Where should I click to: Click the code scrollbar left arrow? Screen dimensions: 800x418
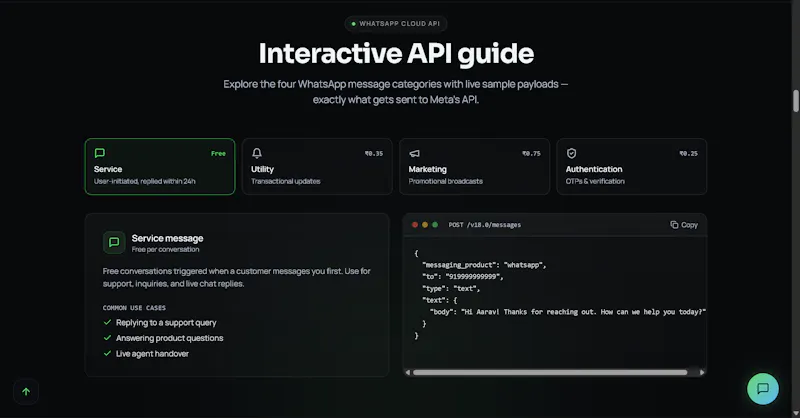[408, 373]
